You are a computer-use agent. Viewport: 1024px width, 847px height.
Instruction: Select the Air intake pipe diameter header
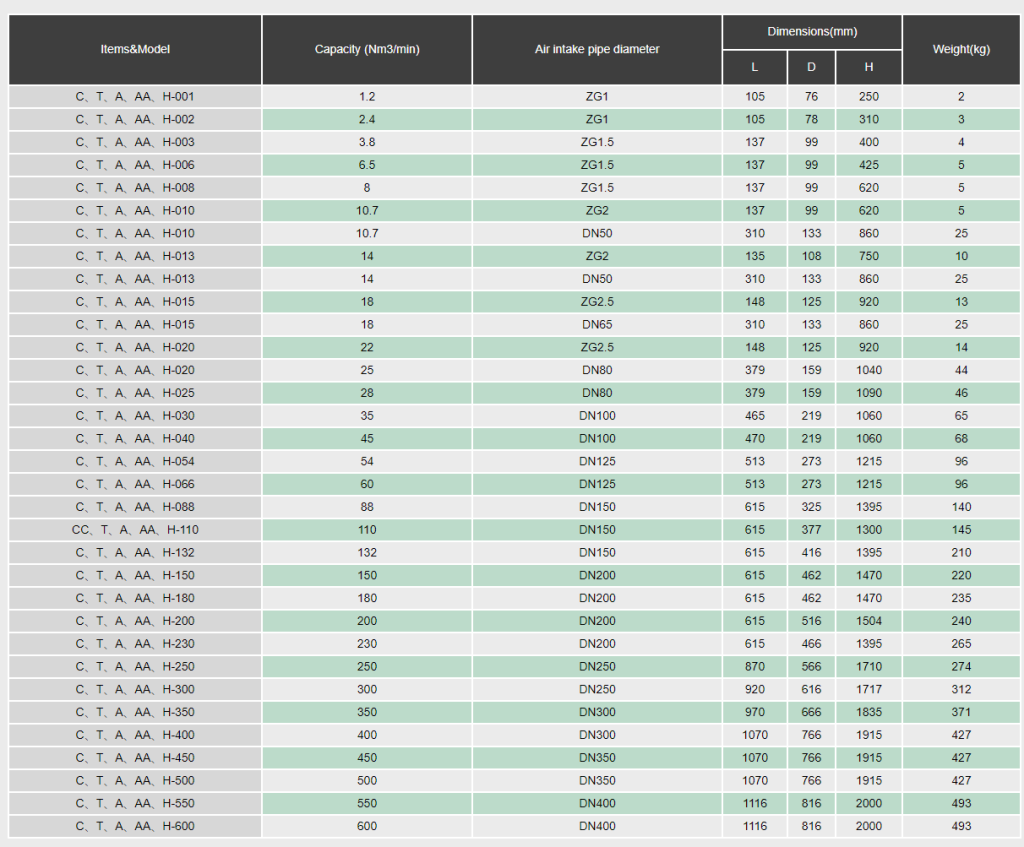click(x=597, y=49)
